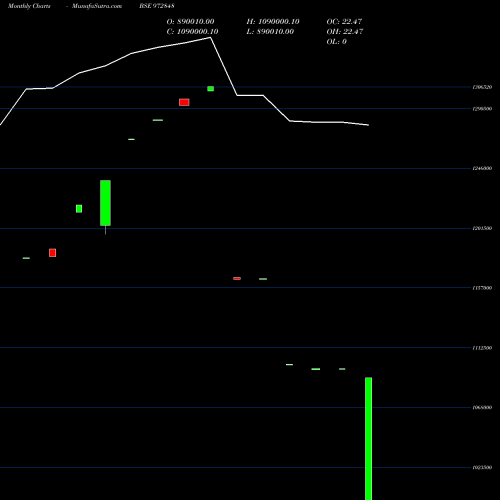Click the small green candle on the 1306520 line
This screenshot has width=500, height=500.
[x=211, y=89]
